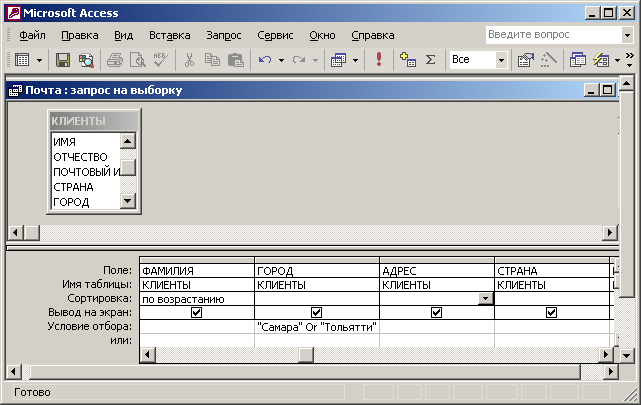The height and width of the screenshot is (405, 641).
Task: Click the left arrow of the grid scrollbar
Action: point(148,355)
